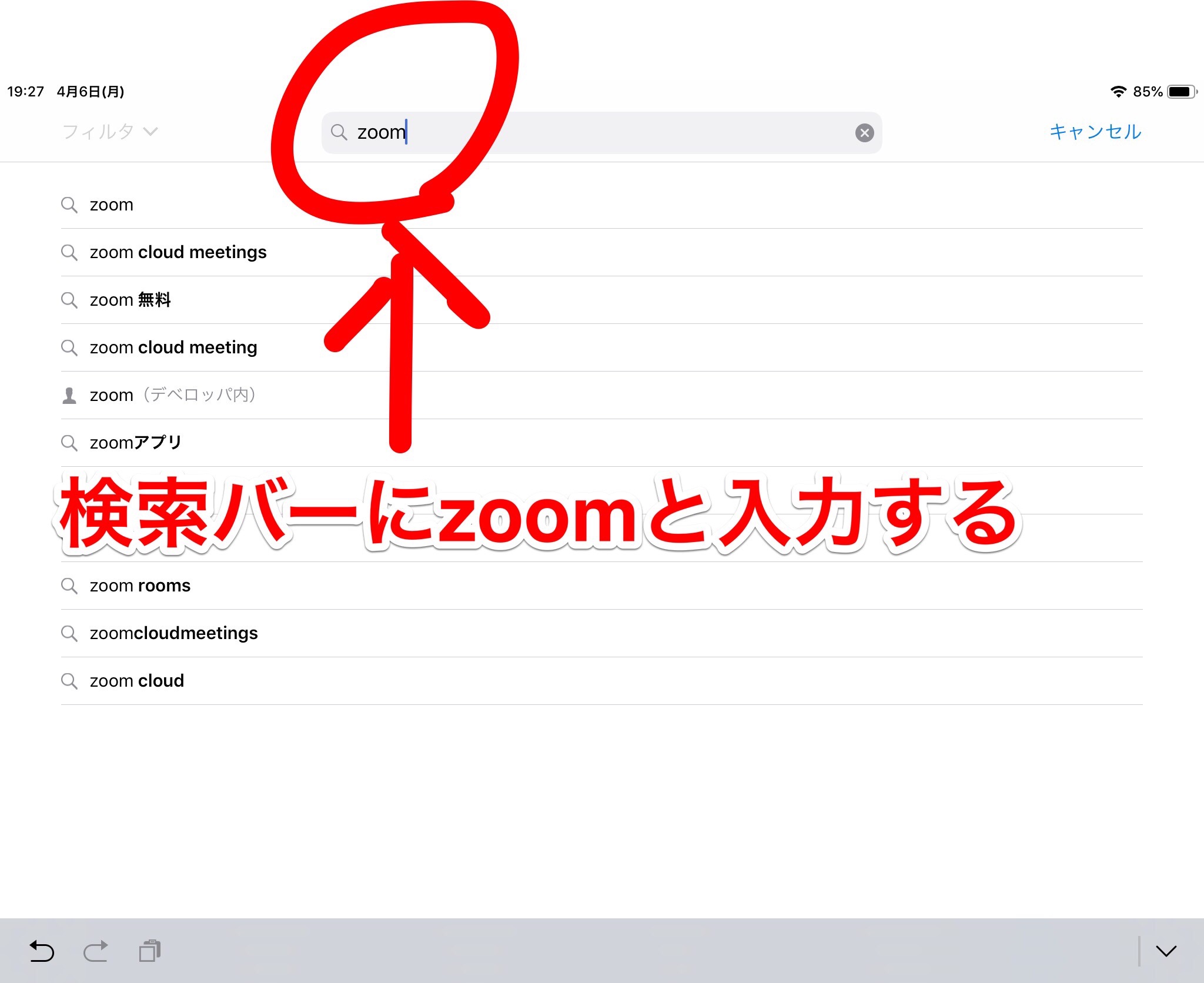Click search icon beside "zoom 無料"
The width and height of the screenshot is (1204, 983).
point(69,300)
